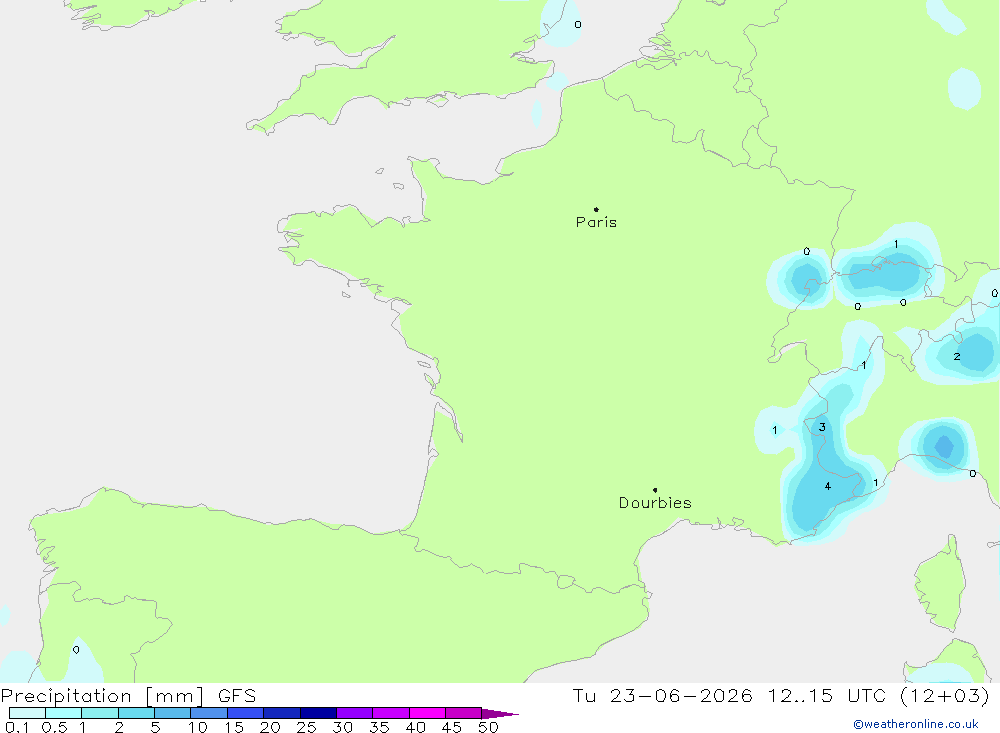Screen dimensions: 1000x733
Task: Pick the 35–40 mm legend color swatch
Action: click(x=390, y=713)
